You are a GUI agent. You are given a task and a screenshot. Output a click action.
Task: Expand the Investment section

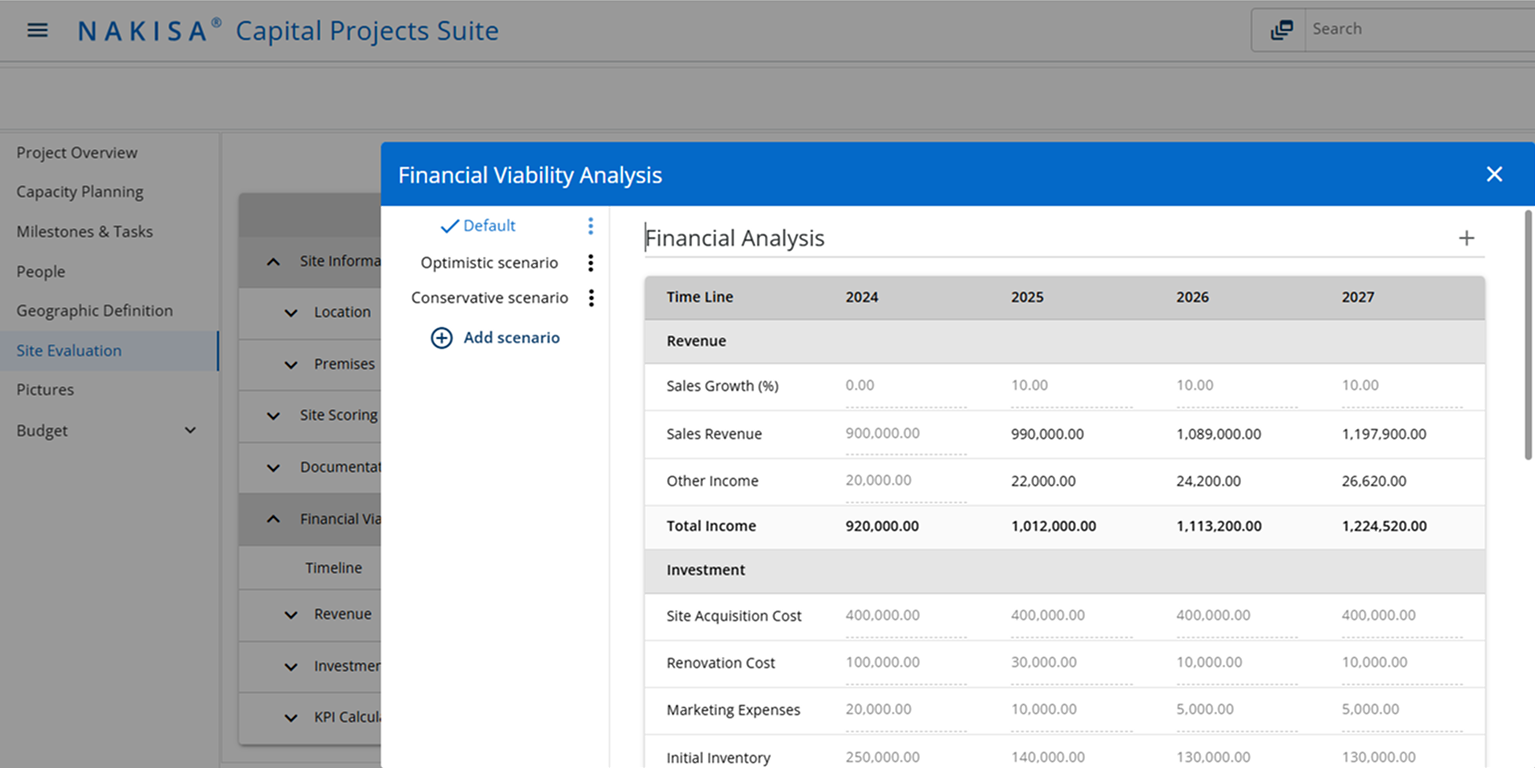coord(291,667)
